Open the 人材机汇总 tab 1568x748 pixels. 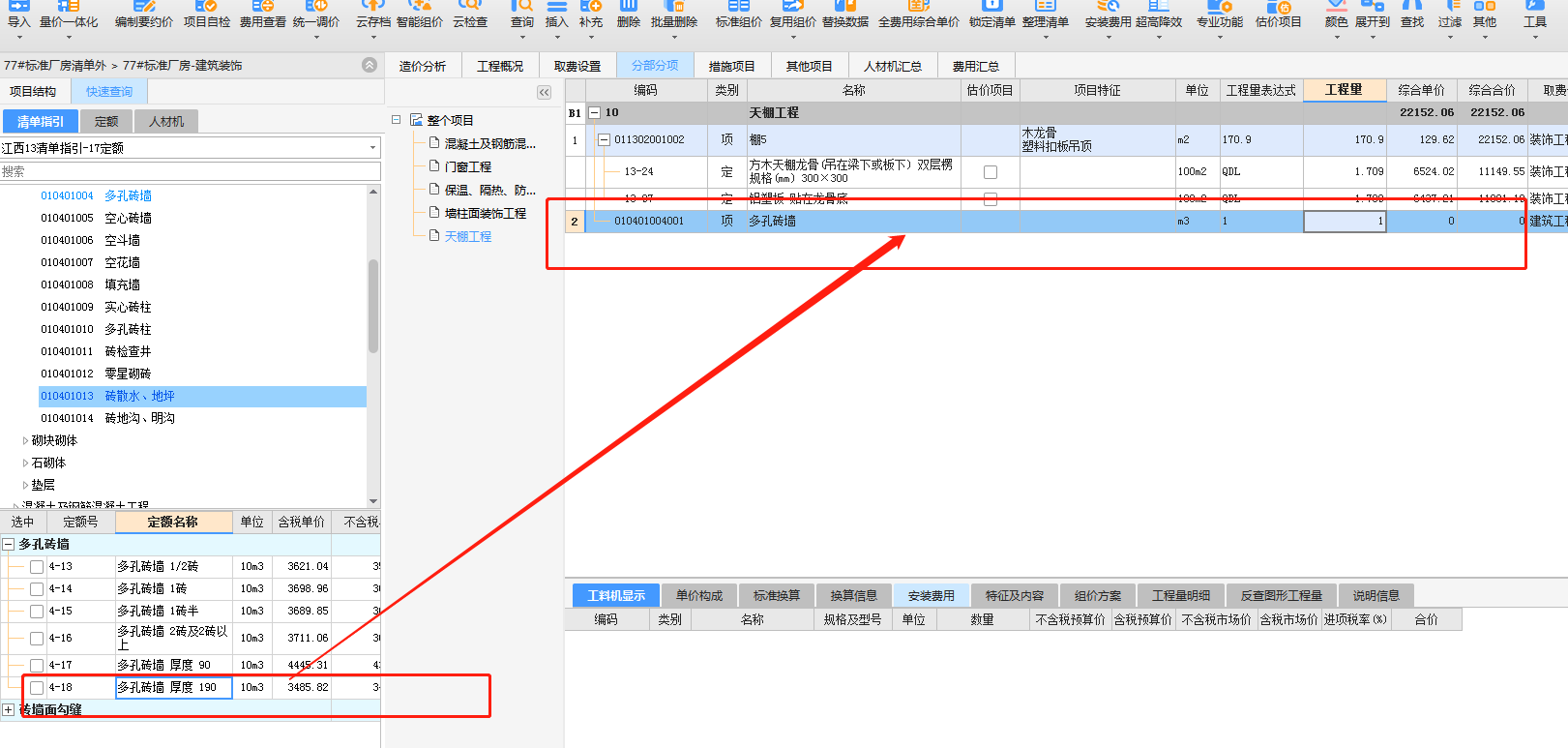tap(893, 66)
